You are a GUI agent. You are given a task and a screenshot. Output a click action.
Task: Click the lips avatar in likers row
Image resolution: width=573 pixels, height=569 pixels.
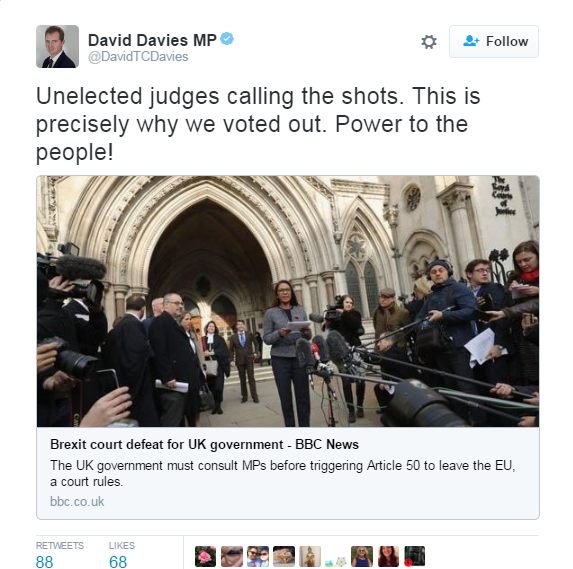click(x=232, y=557)
